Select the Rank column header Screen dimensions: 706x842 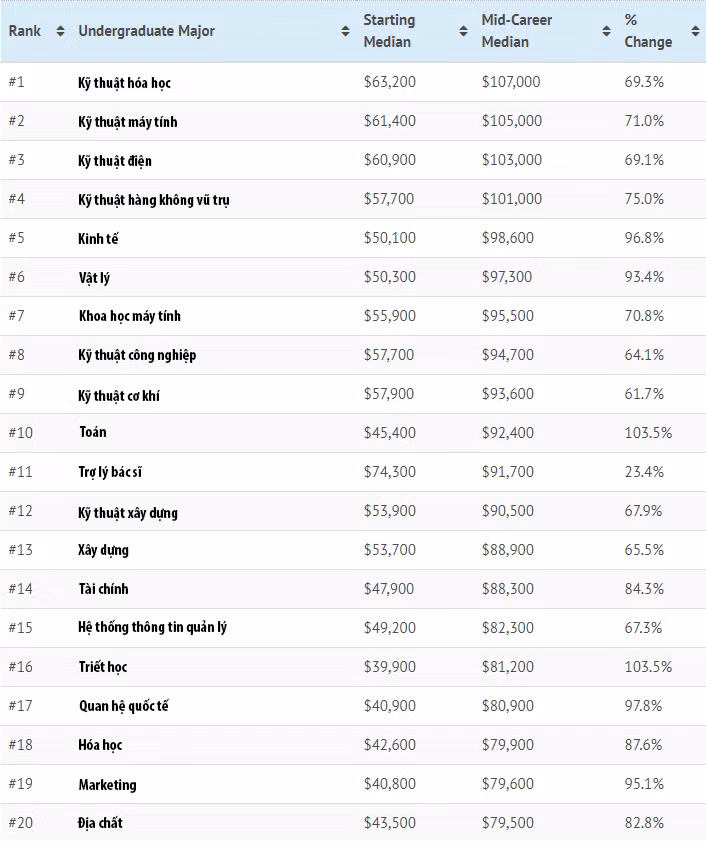click(x=25, y=31)
